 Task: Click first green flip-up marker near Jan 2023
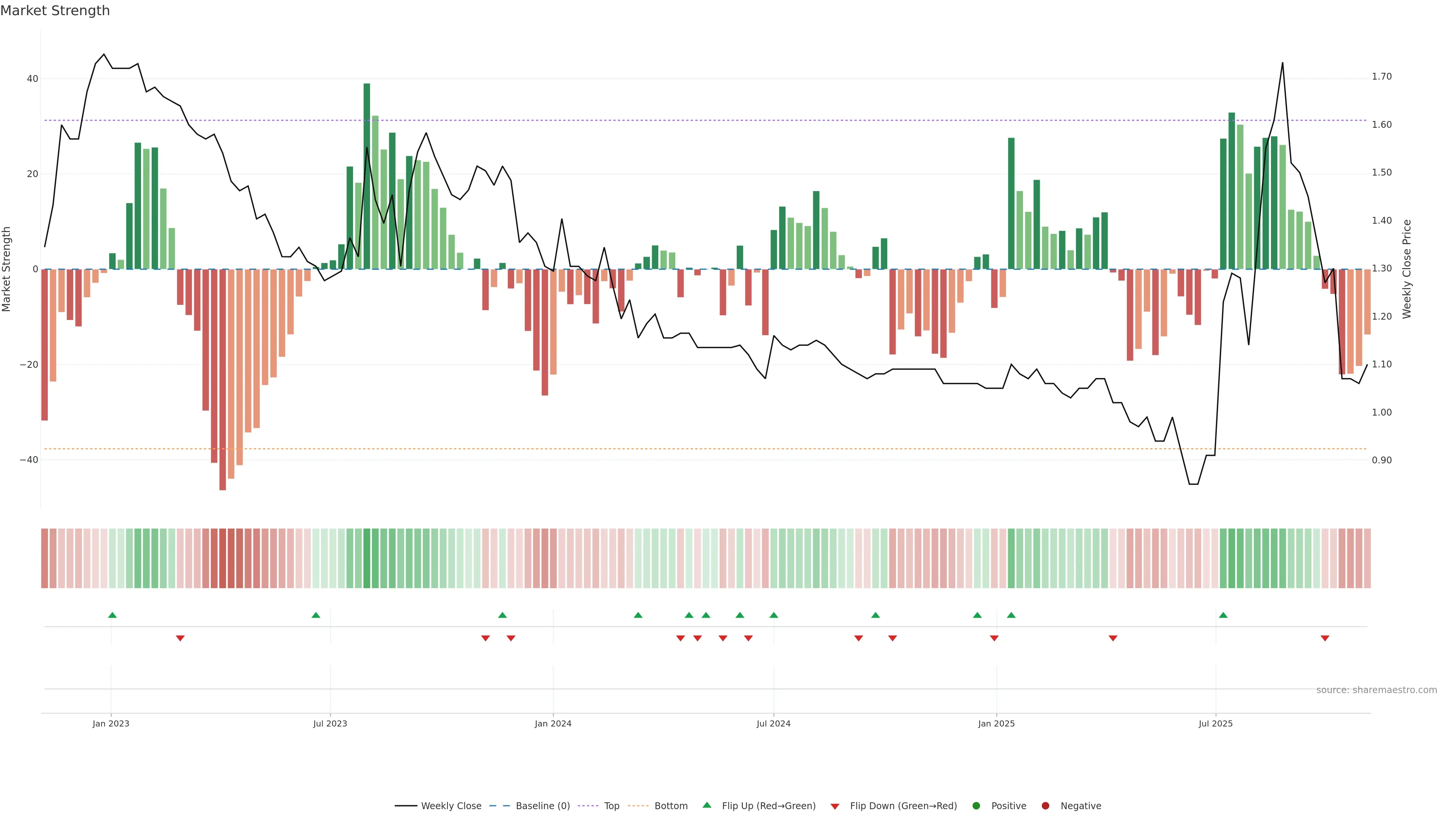coord(113,615)
